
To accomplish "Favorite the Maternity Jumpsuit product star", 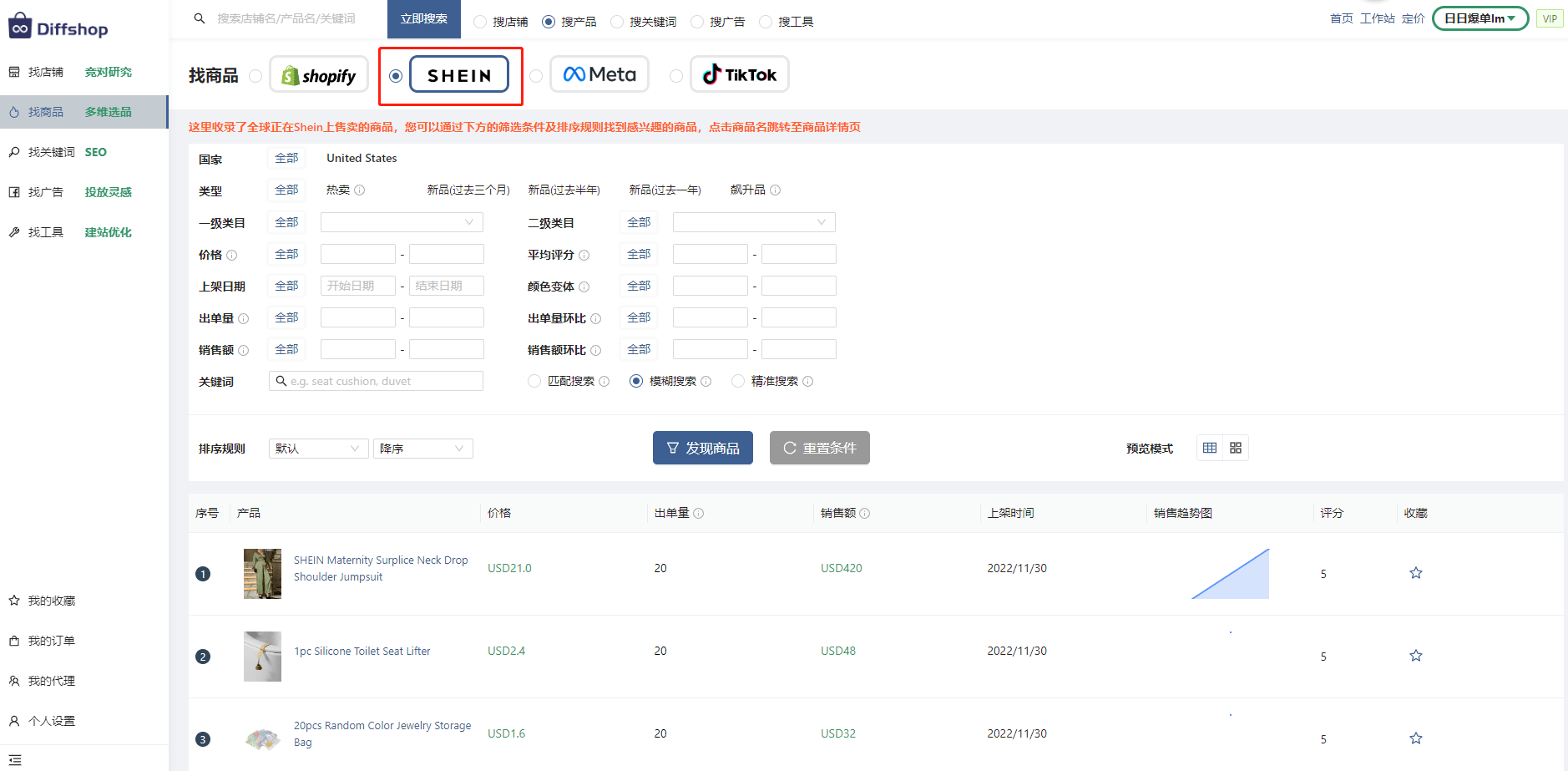I will click(1416, 573).
